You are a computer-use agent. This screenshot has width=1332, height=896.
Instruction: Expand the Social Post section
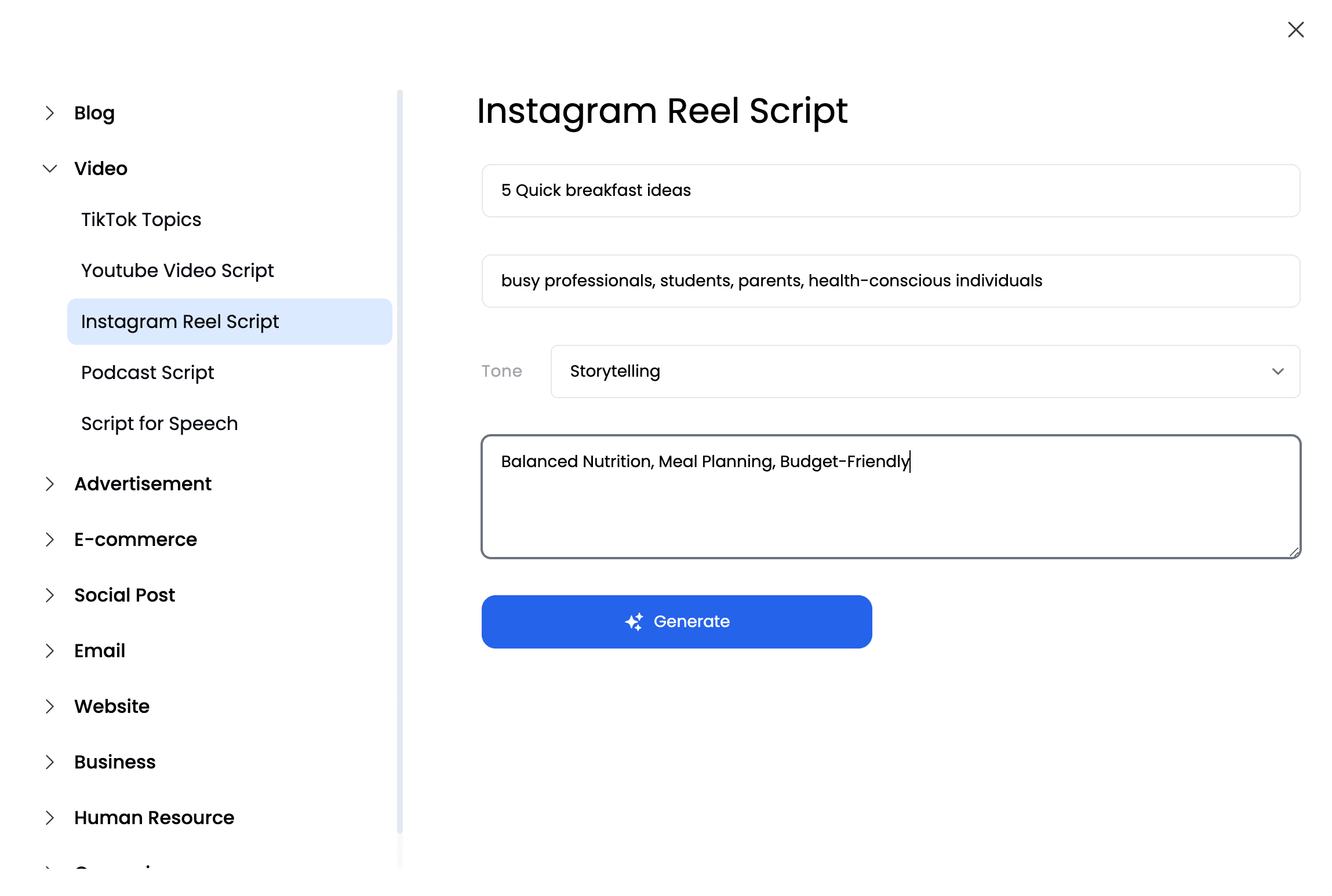(x=51, y=595)
